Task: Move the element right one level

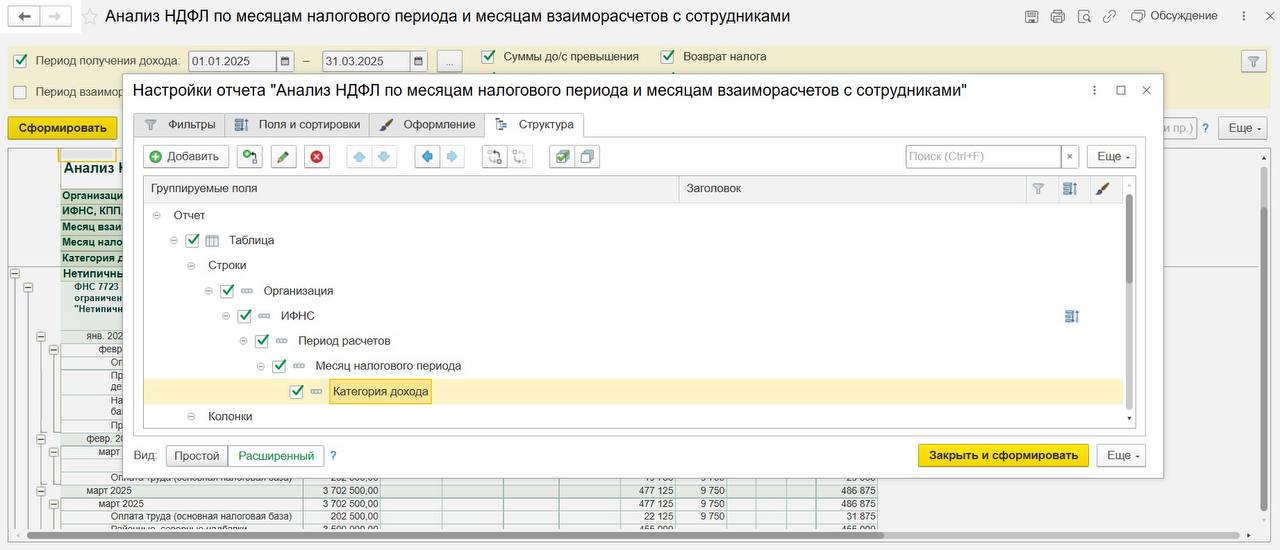Action: [453, 156]
